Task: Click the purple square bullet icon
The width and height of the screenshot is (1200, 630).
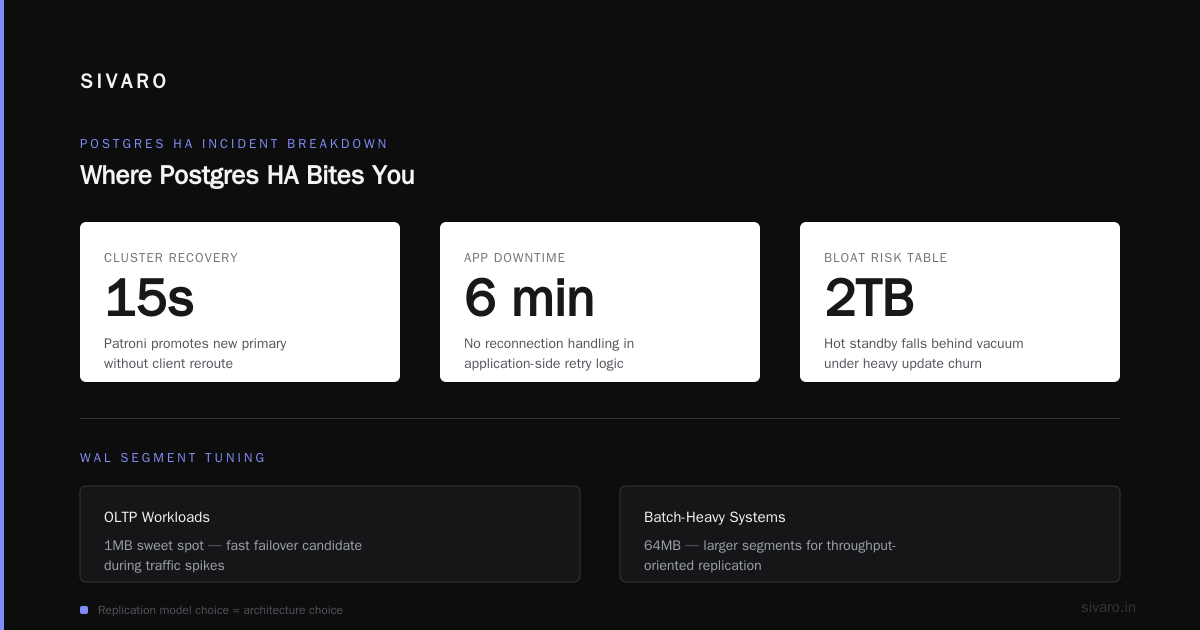Action: (84, 610)
